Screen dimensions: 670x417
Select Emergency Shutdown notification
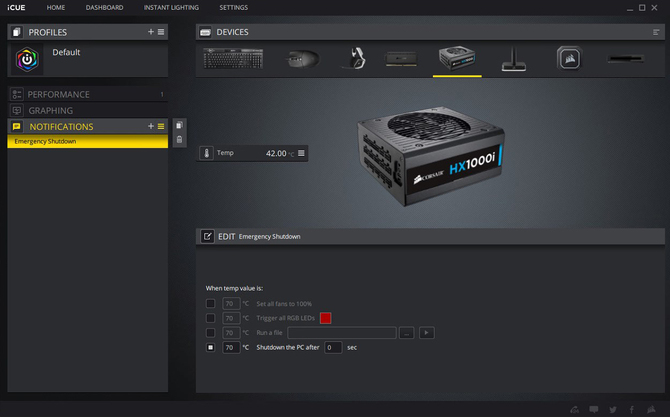[x=88, y=141]
